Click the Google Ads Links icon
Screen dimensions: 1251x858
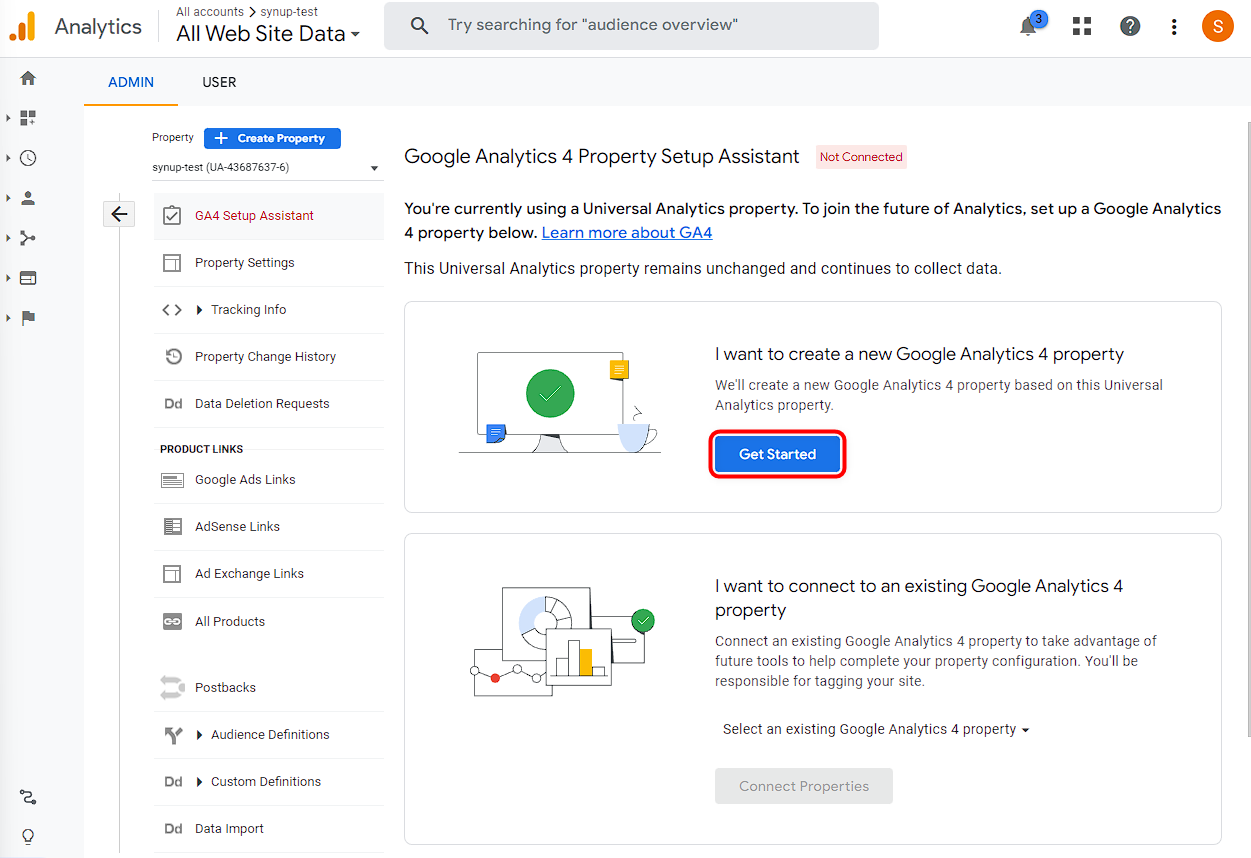[x=173, y=480]
